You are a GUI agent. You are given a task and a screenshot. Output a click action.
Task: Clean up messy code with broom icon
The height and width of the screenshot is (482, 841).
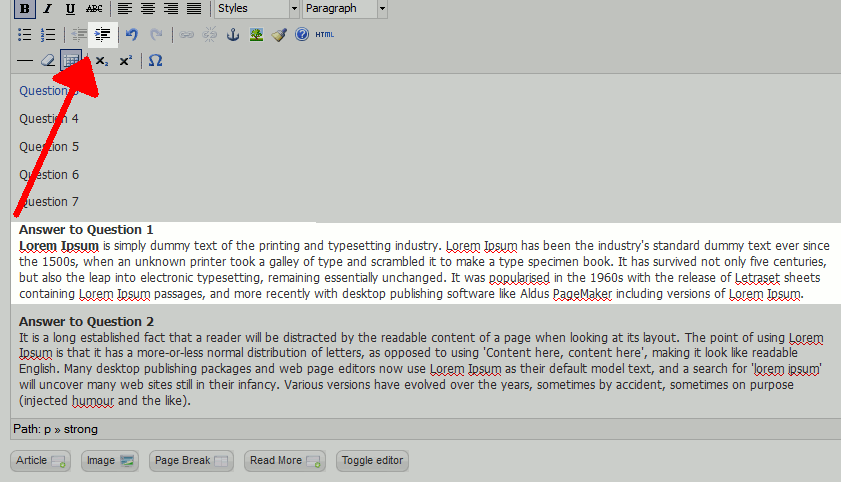279,34
